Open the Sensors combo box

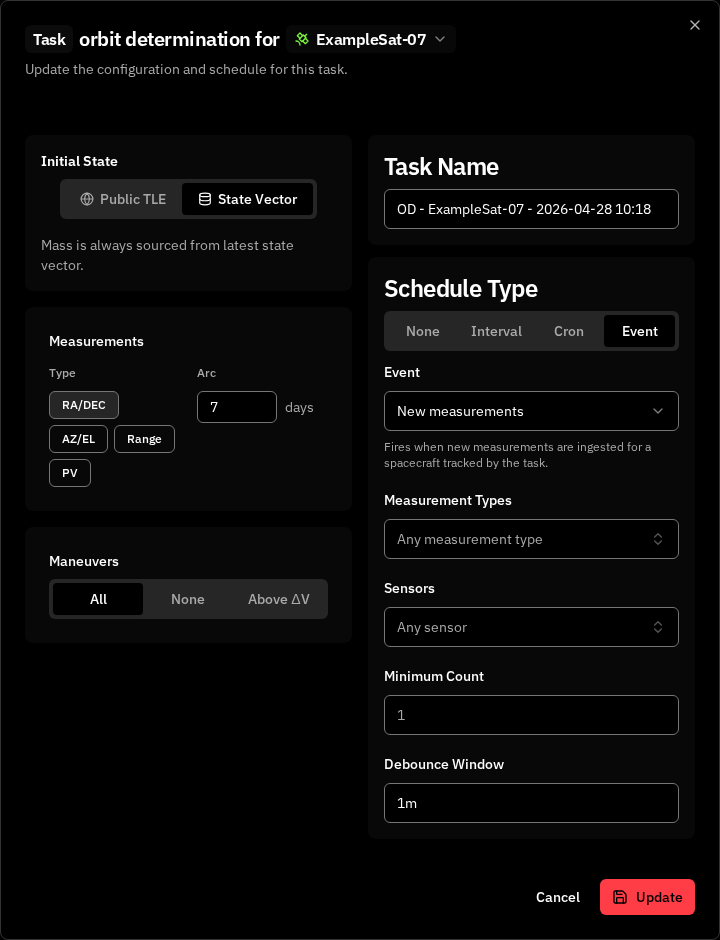(x=531, y=627)
